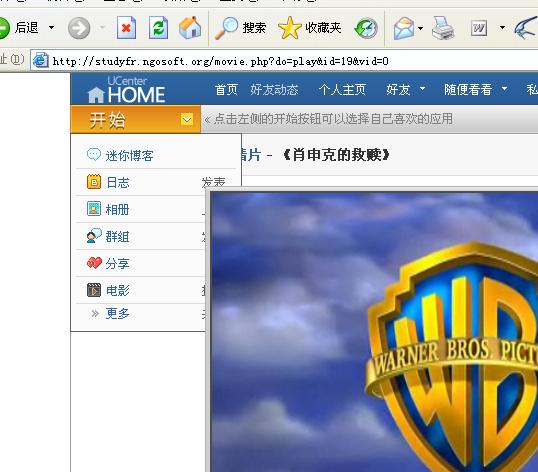
Task: Click the Mail envelope icon
Action: click(x=404, y=28)
